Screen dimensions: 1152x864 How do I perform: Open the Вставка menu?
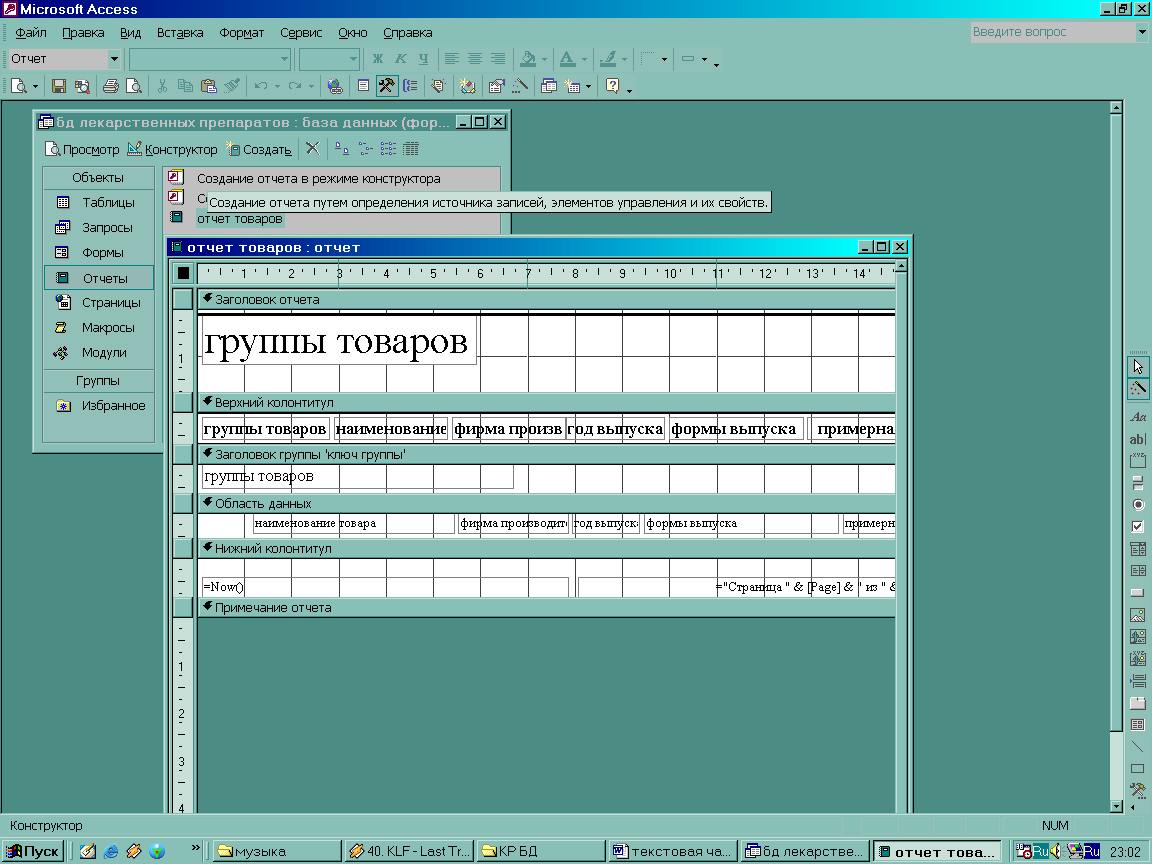click(180, 32)
